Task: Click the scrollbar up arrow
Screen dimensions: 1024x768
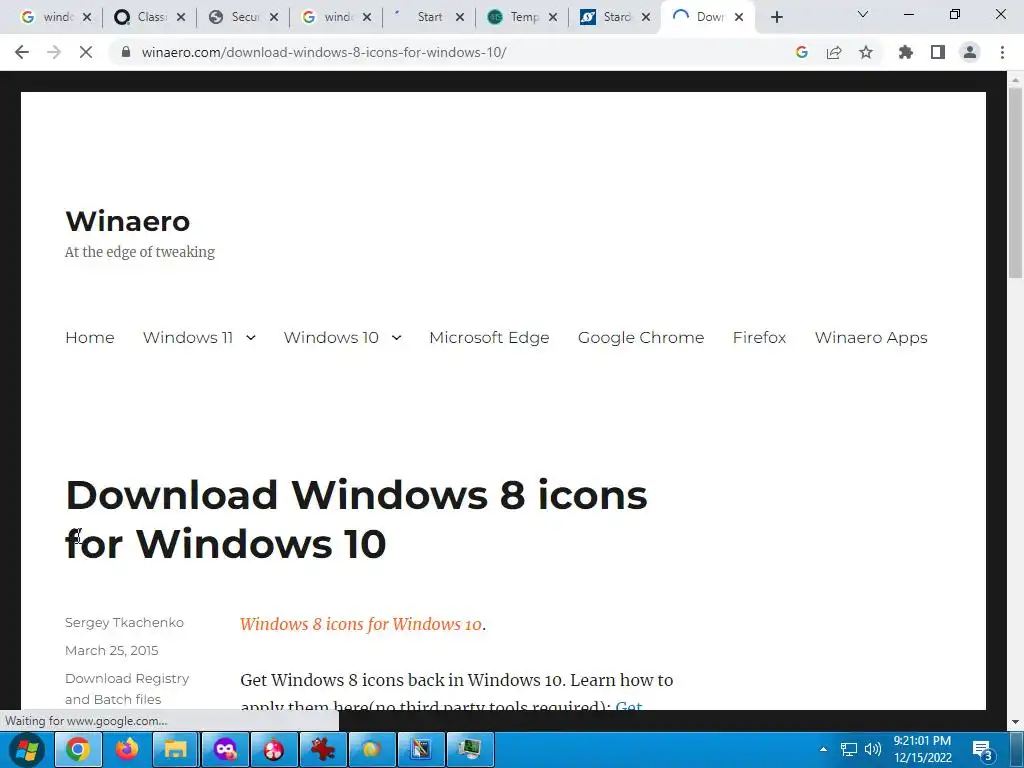Action: pyautogui.click(x=1015, y=79)
